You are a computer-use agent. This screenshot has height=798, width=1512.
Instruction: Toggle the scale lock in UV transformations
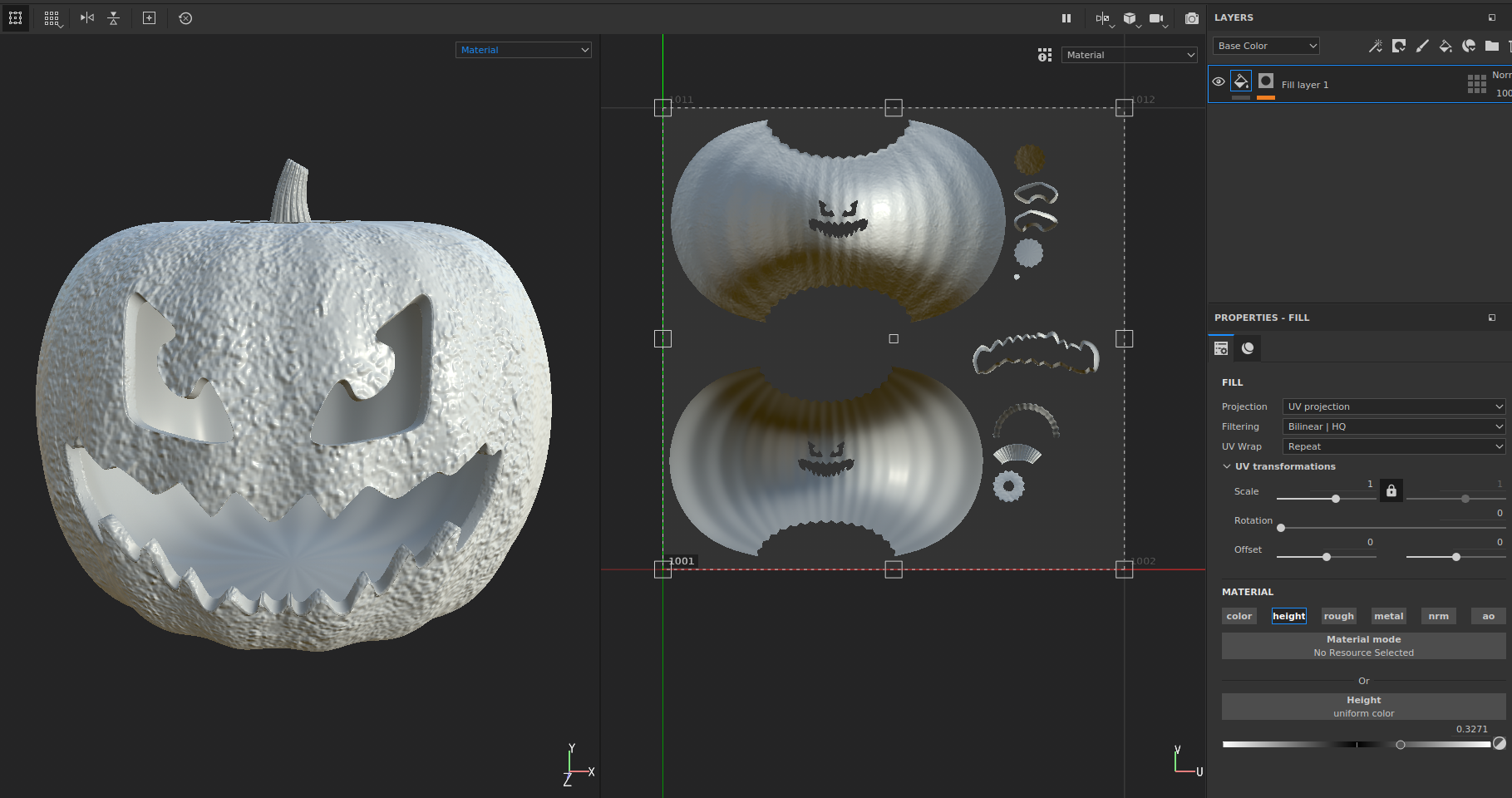(1391, 490)
